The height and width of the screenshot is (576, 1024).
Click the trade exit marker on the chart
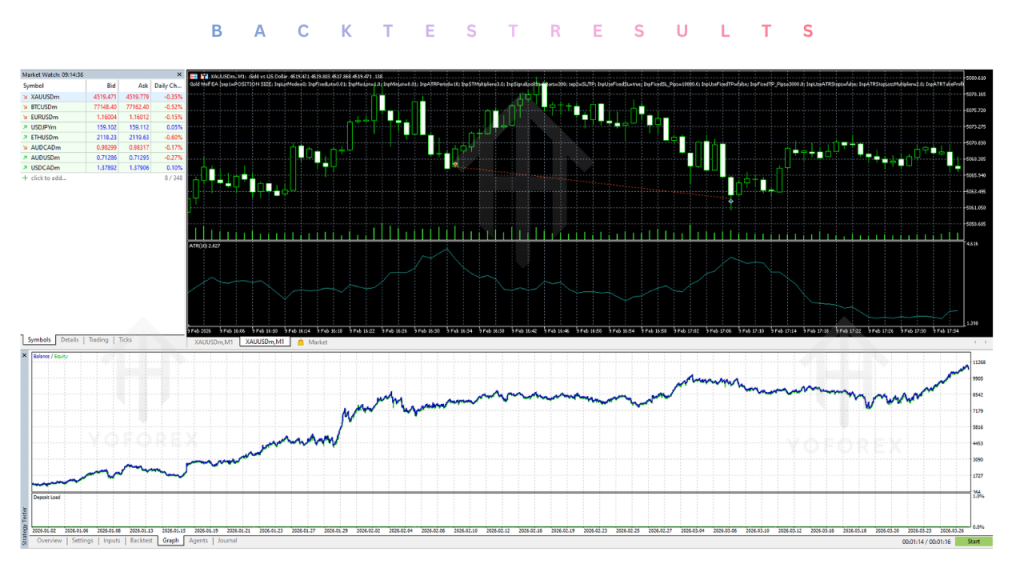coord(731,201)
